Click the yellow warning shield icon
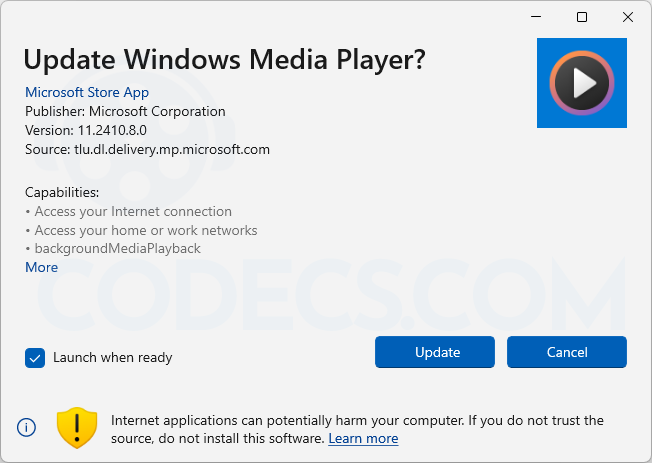Viewport: 652px width, 463px height. point(77,428)
